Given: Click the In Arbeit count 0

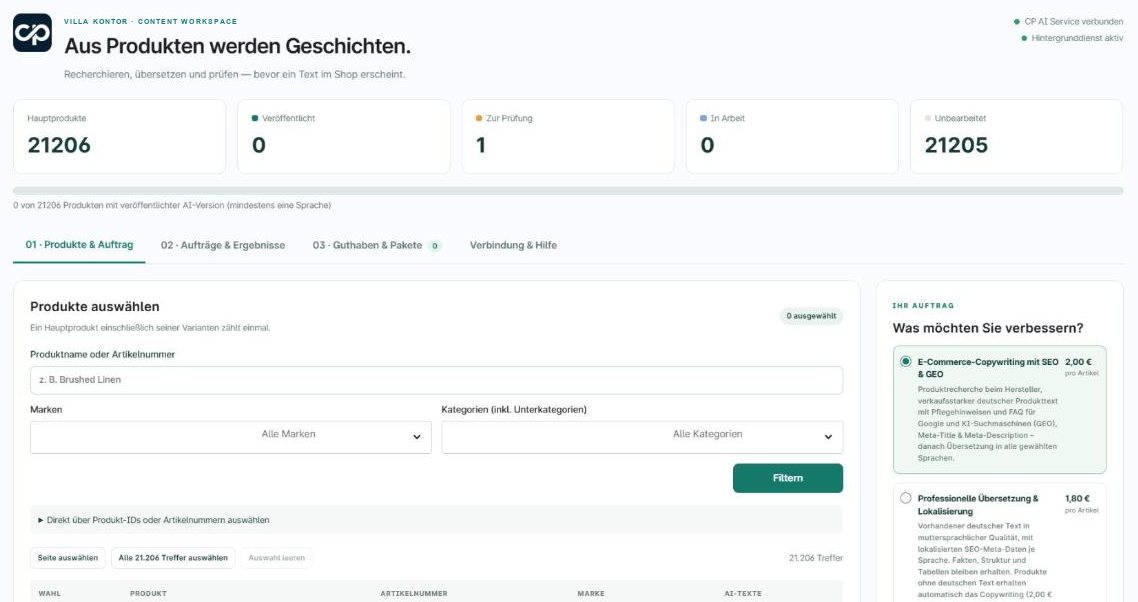Looking at the screenshot, I should tap(708, 145).
